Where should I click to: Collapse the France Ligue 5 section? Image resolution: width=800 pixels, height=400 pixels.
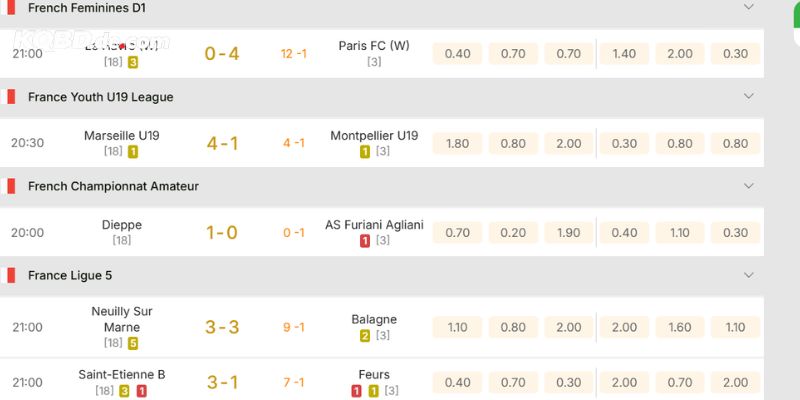[x=748, y=275]
